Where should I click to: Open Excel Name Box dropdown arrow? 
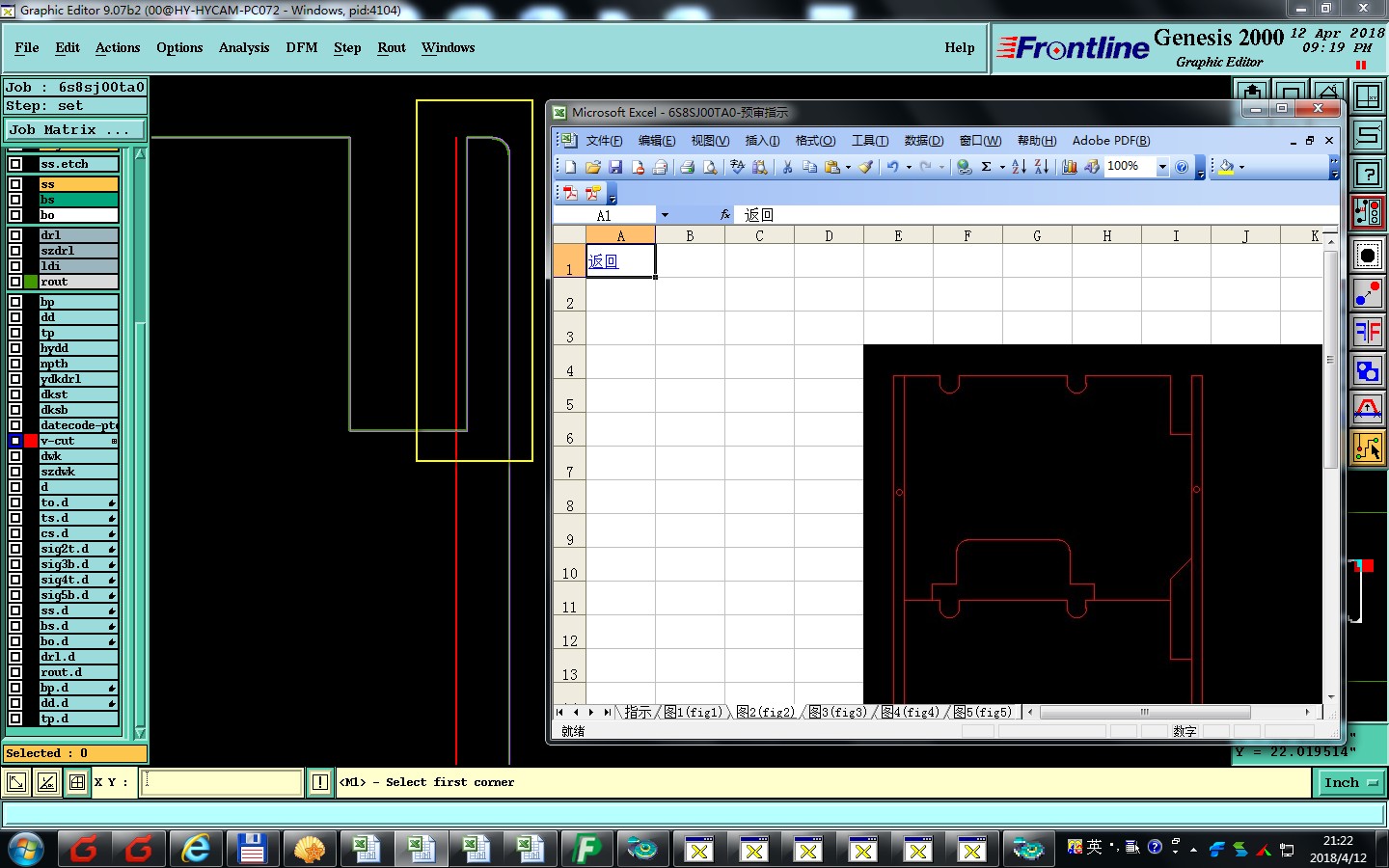pyautogui.click(x=665, y=215)
